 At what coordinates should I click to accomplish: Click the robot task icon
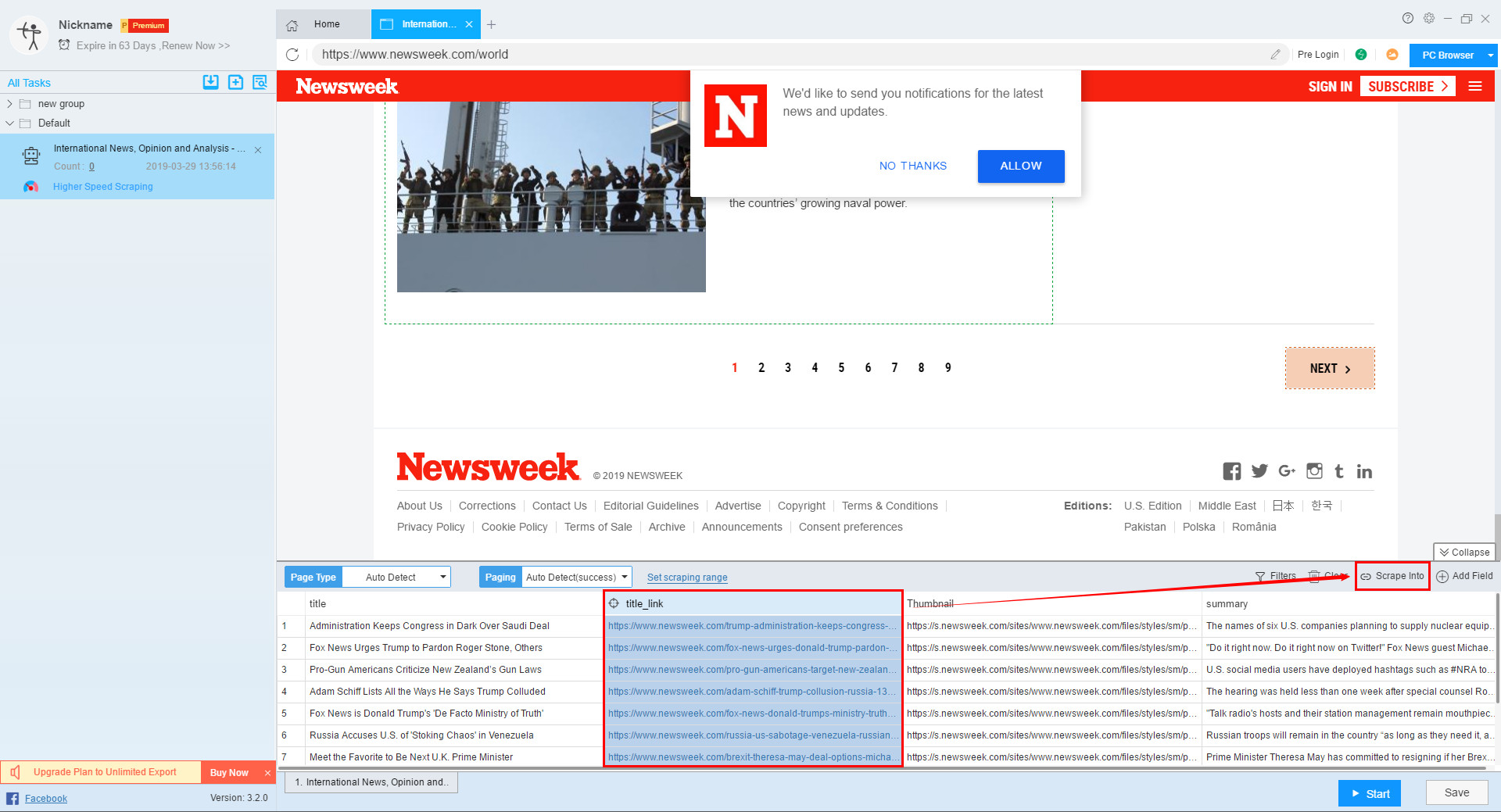31,156
